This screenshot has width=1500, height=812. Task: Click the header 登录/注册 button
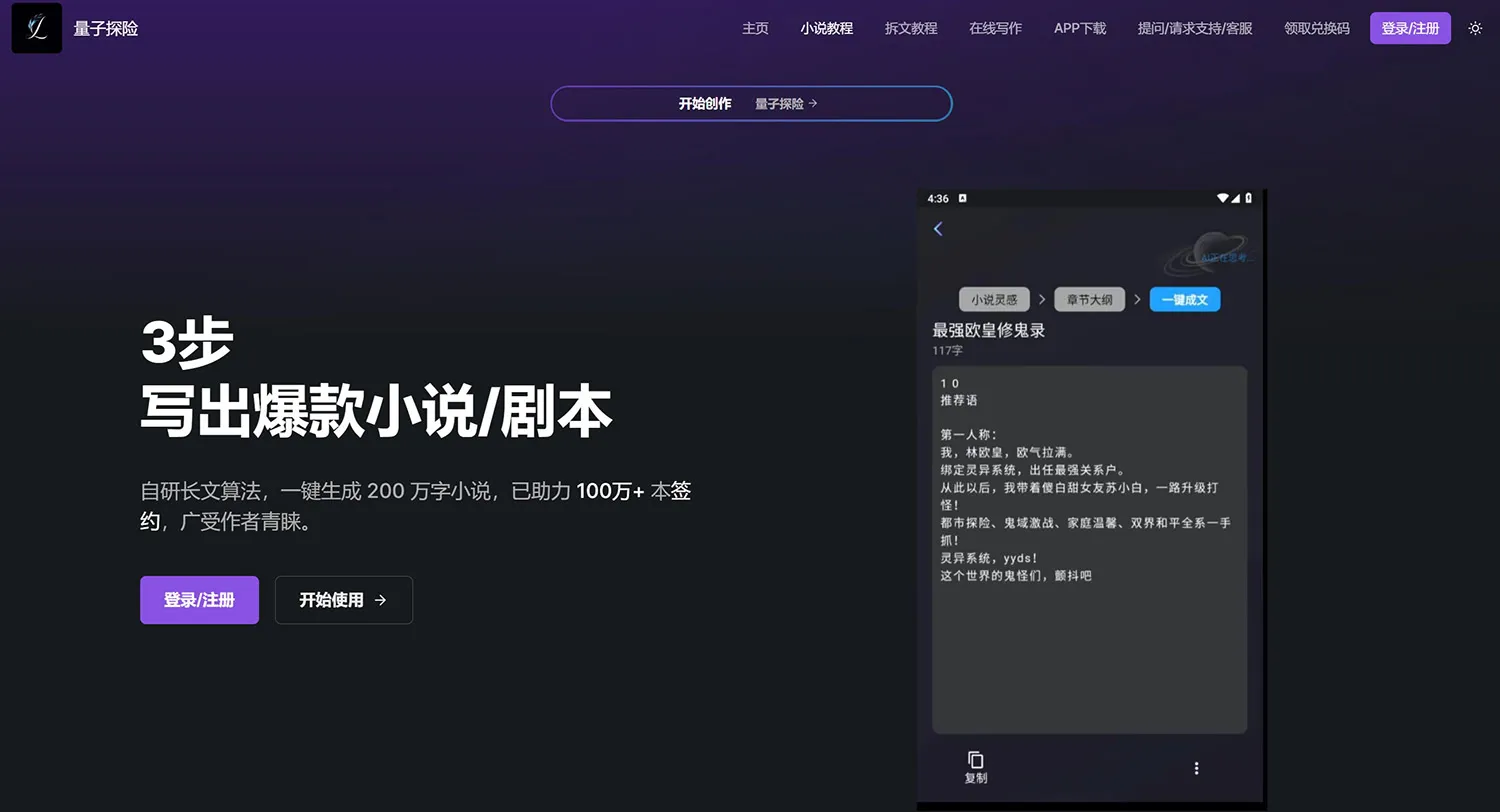click(x=1410, y=28)
